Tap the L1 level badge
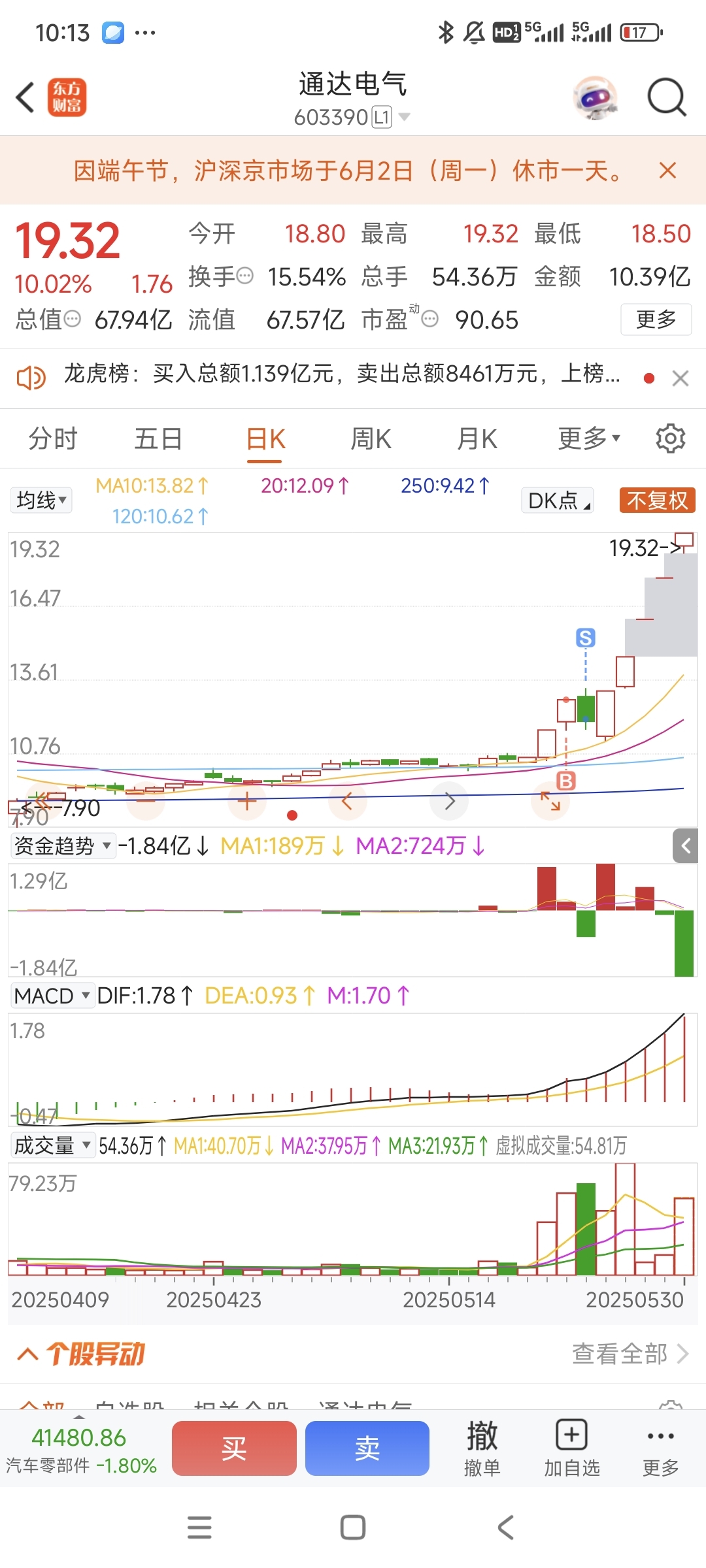This screenshot has width=706, height=1568. pos(382,118)
